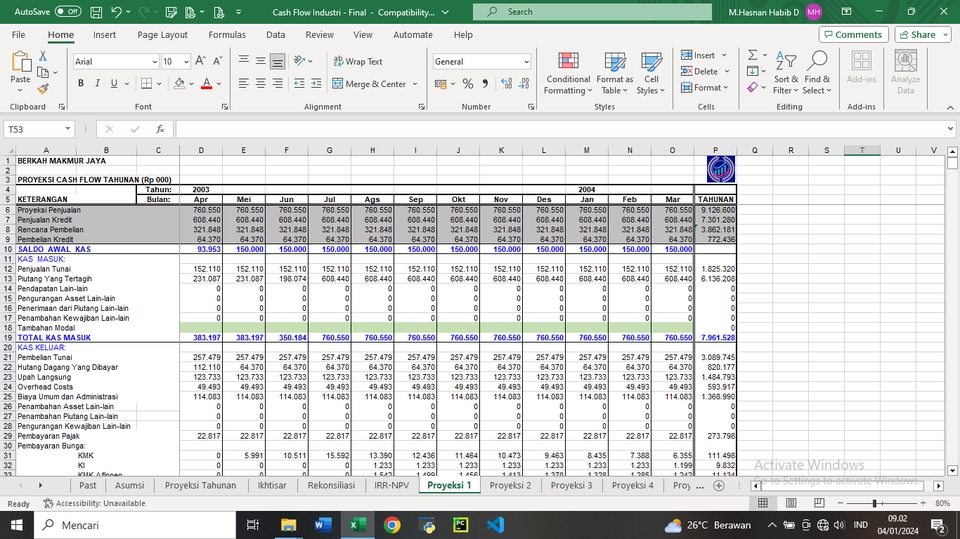Click the Comments button
Screen dimensions: 960x539
pos(853,35)
